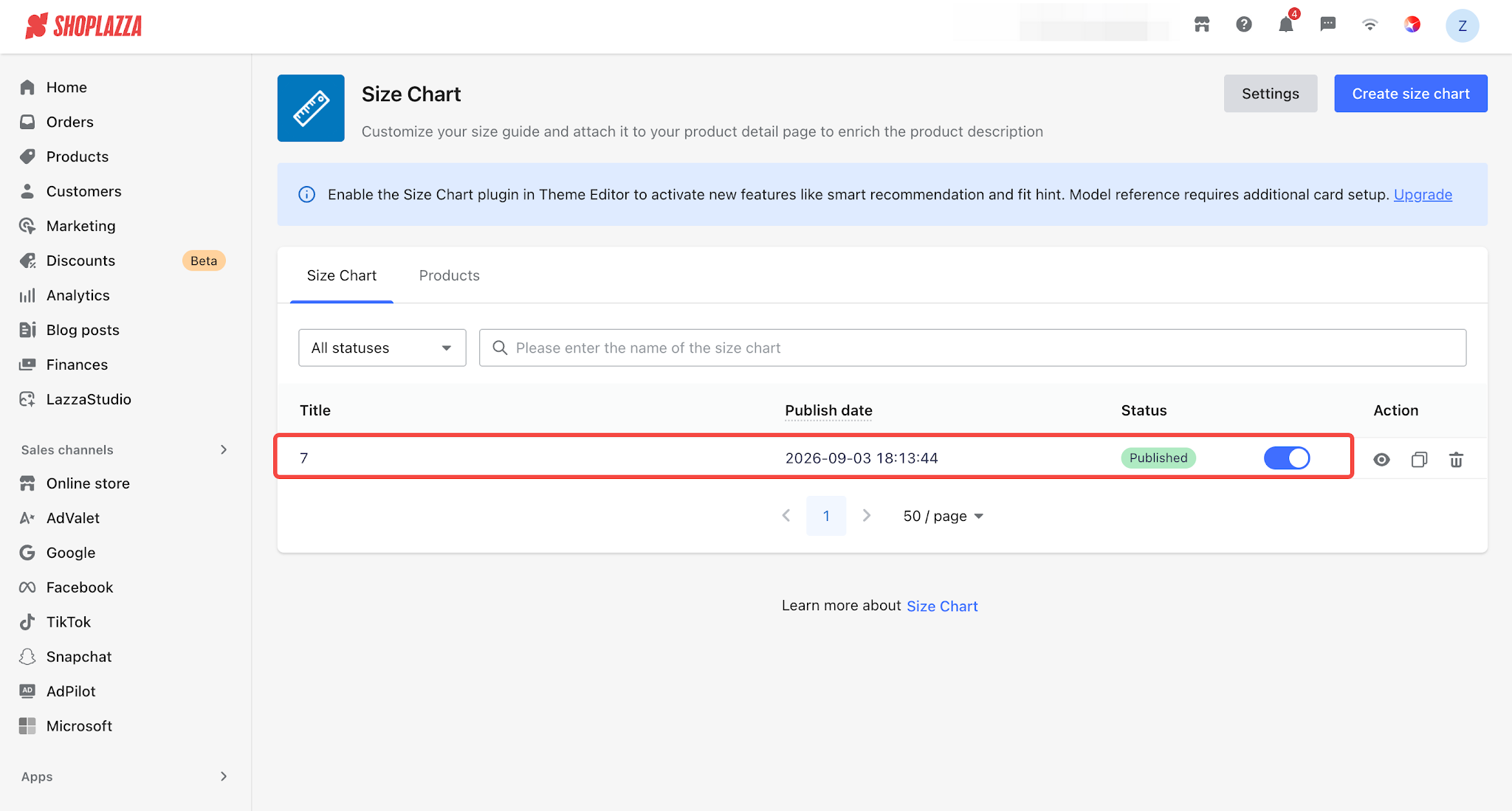Open the chat messages icon

coord(1327,25)
